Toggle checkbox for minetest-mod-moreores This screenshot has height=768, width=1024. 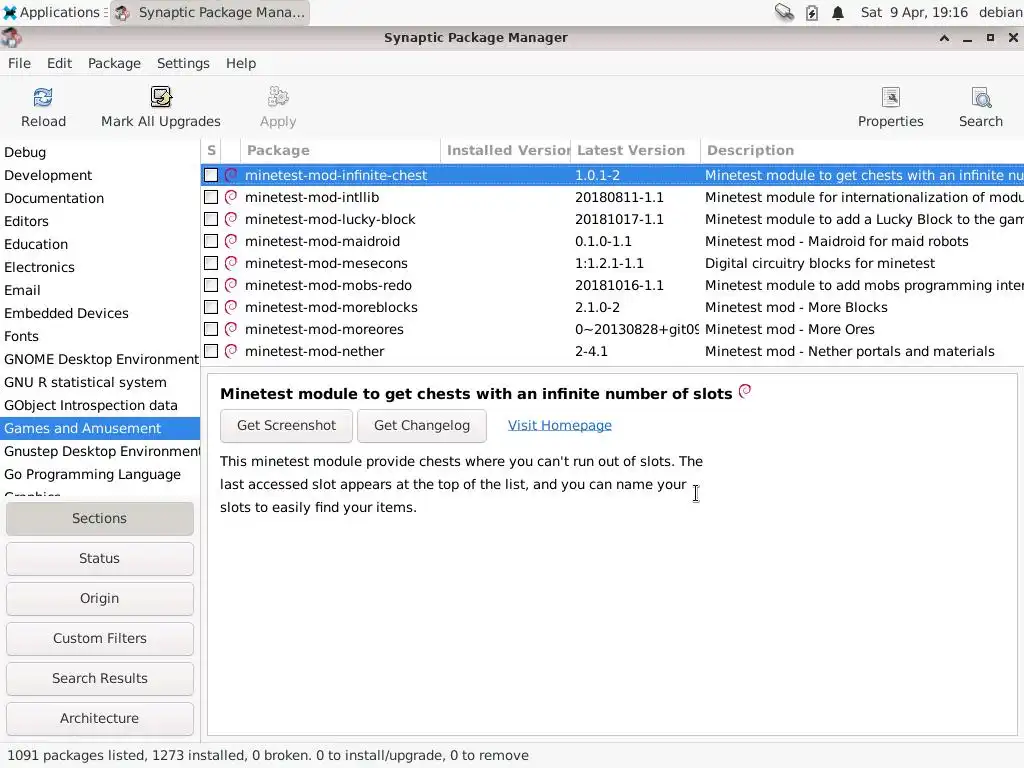tap(211, 329)
